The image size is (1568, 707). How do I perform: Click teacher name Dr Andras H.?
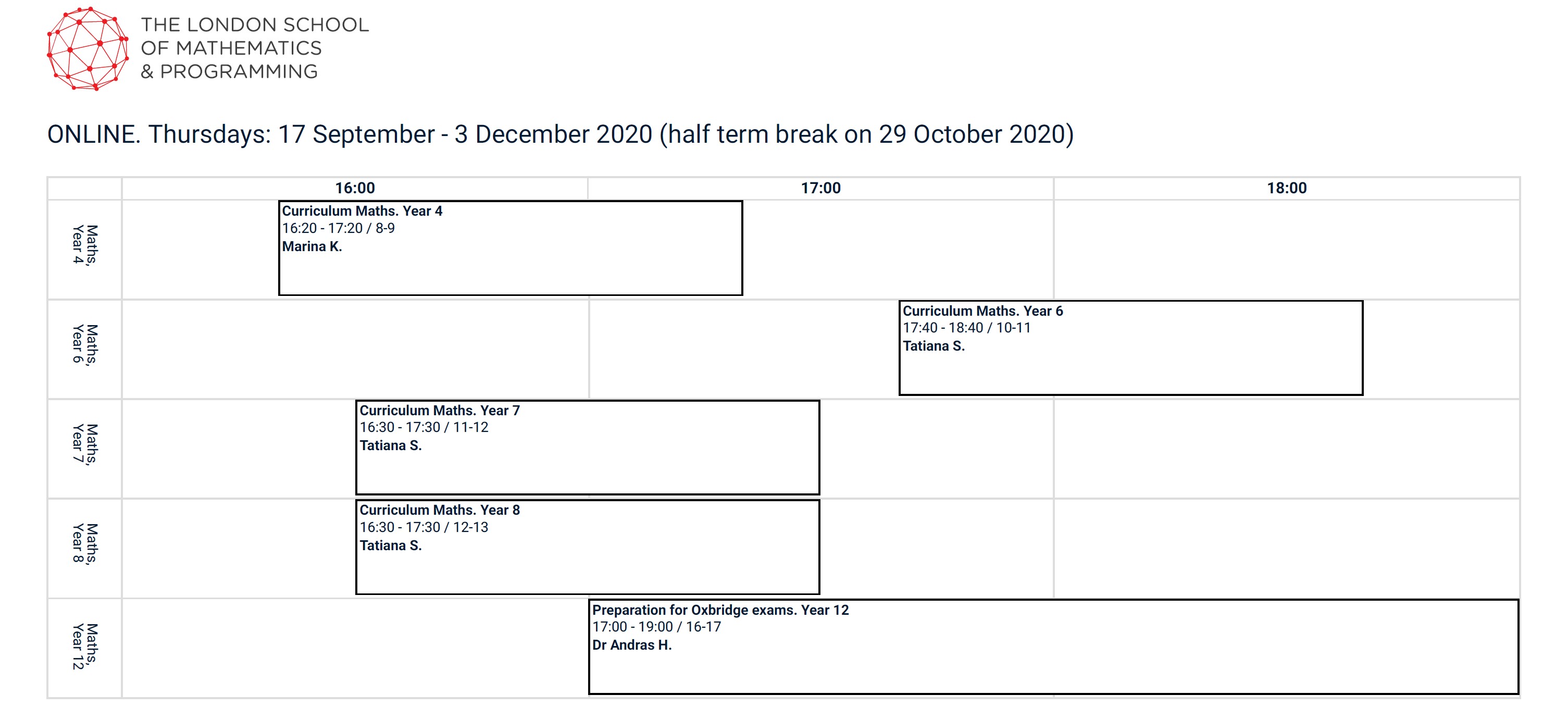(632, 645)
